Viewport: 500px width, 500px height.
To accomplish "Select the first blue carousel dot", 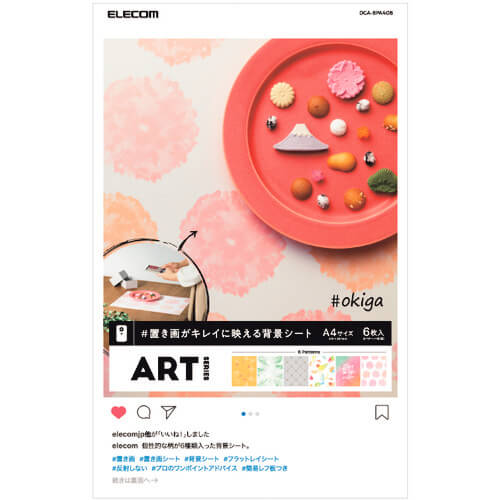I will click(x=243, y=414).
